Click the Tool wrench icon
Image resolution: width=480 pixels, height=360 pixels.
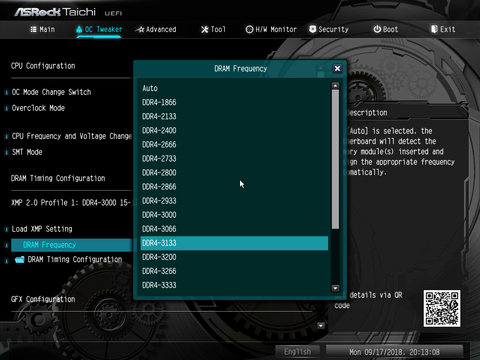205,30
